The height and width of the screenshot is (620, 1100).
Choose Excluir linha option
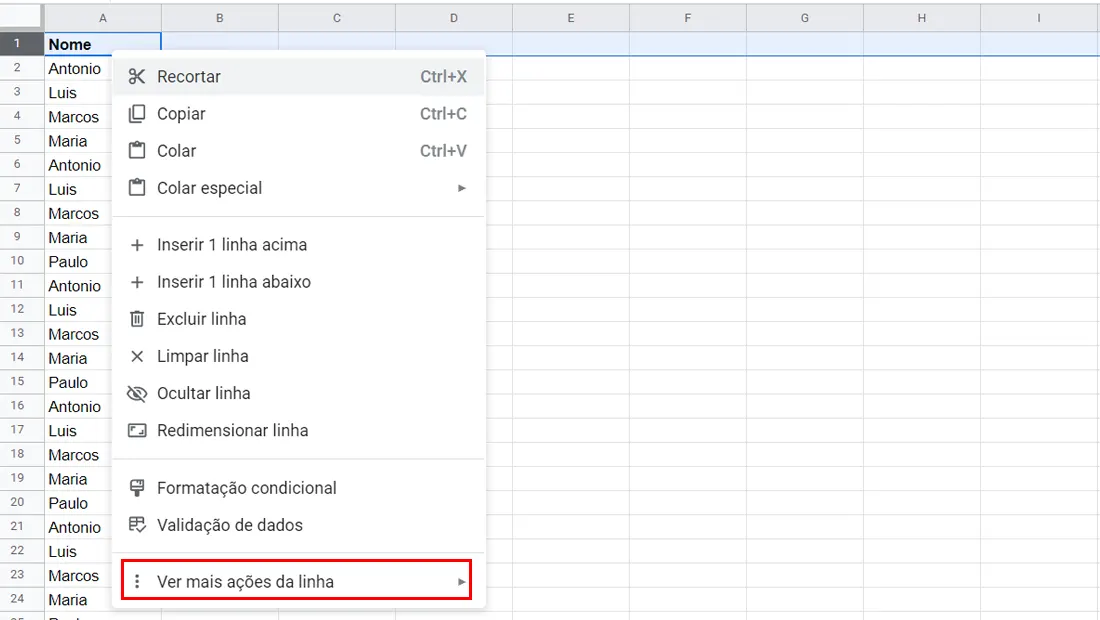298,319
